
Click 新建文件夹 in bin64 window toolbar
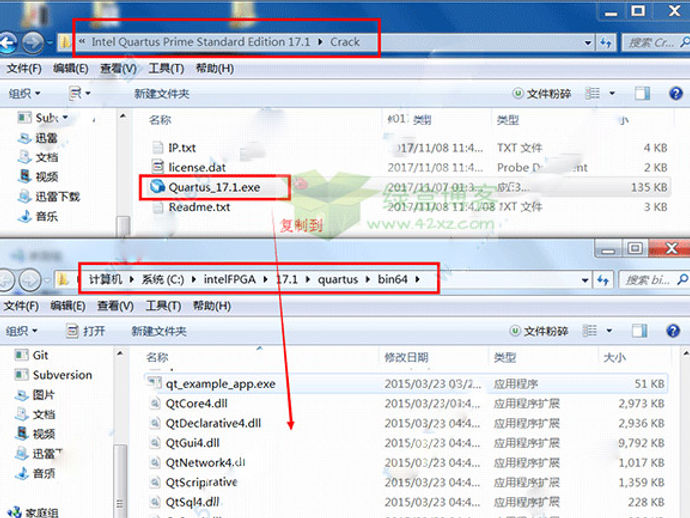coord(159,331)
